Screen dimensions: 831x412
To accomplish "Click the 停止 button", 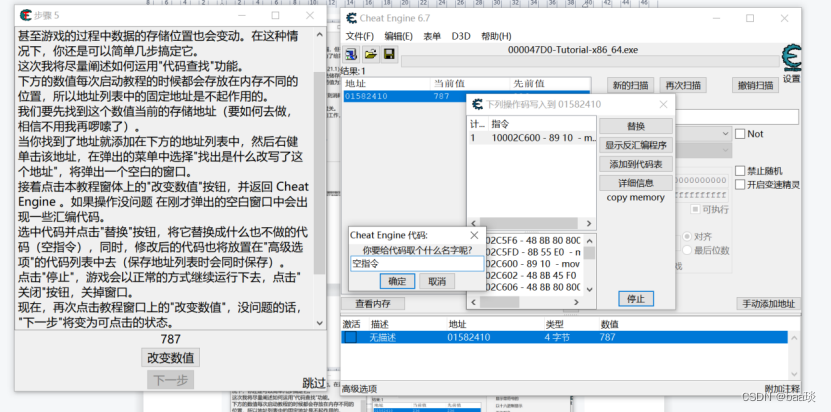I will pyautogui.click(x=636, y=299).
